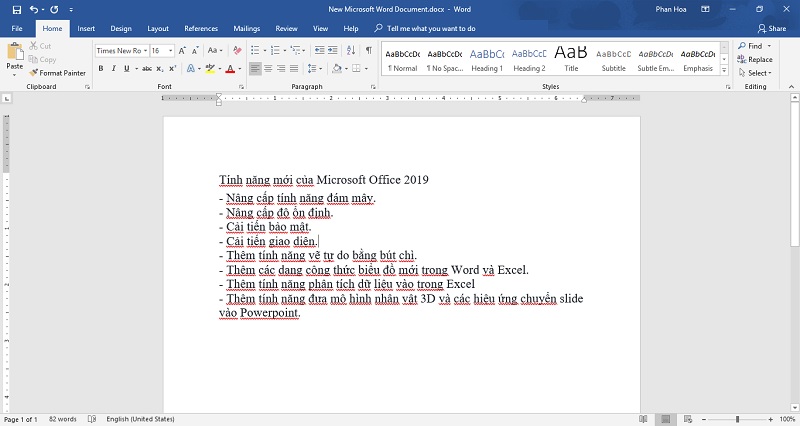Apply Center alignment to the paragraph

[x=269, y=69]
